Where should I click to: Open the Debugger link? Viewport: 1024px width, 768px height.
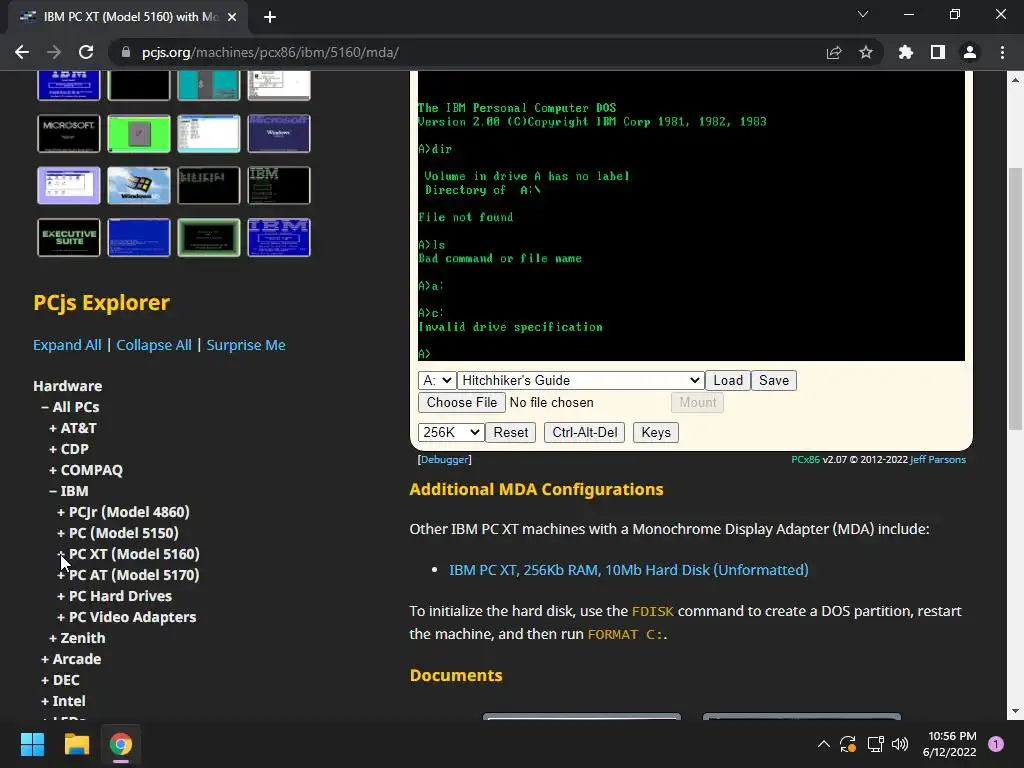click(x=444, y=460)
